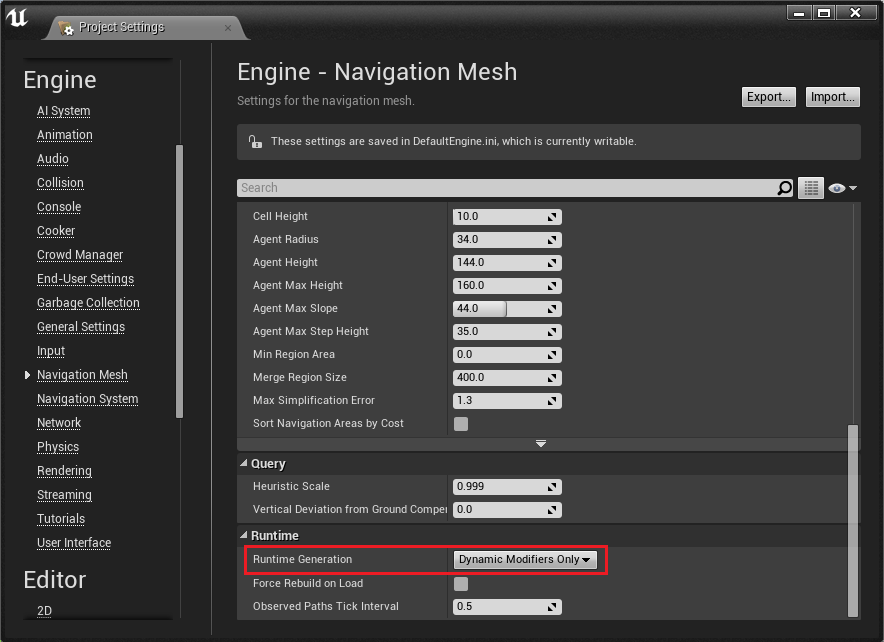Click Agent Max Step Height spin arrow
The image size is (884, 642).
pyautogui.click(x=552, y=332)
